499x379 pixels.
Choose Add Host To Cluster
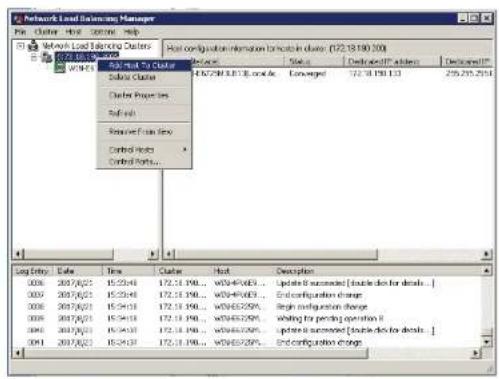tap(144, 65)
